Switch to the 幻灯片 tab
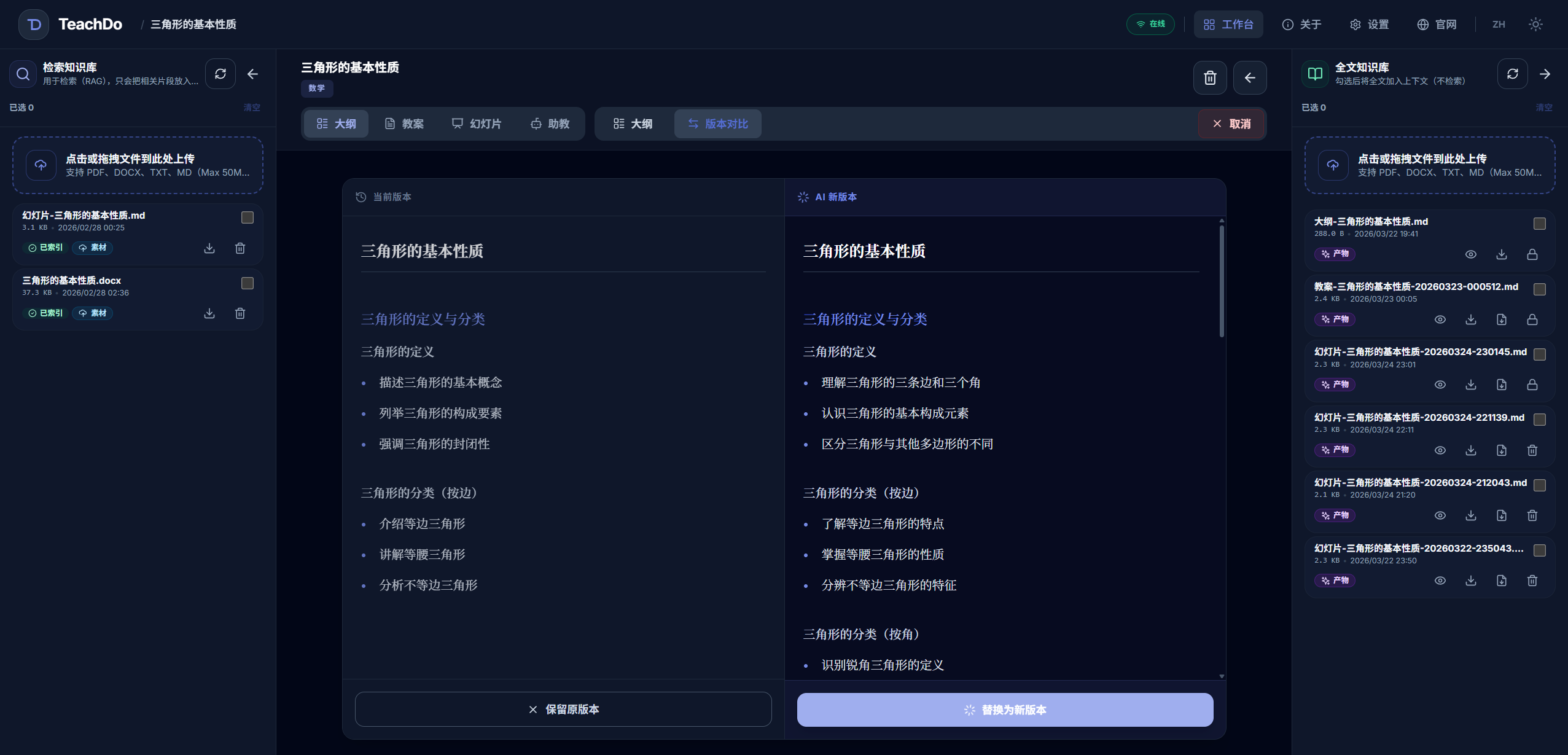The image size is (1568, 755). [x=477, y=123]
